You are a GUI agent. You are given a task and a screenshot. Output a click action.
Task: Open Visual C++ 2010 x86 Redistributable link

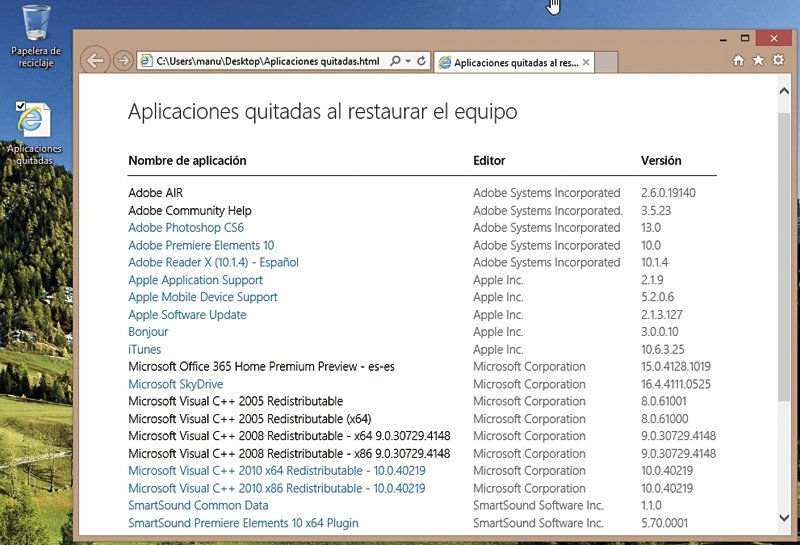(277, 488)
